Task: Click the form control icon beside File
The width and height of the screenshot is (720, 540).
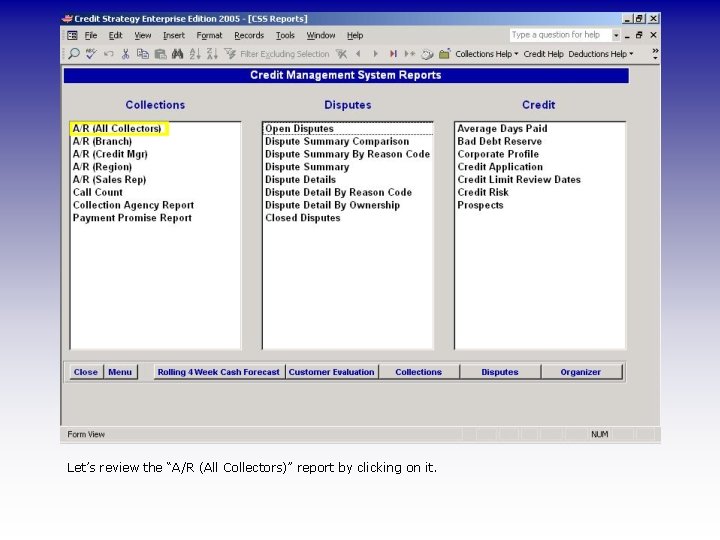Action: (72, 35)
